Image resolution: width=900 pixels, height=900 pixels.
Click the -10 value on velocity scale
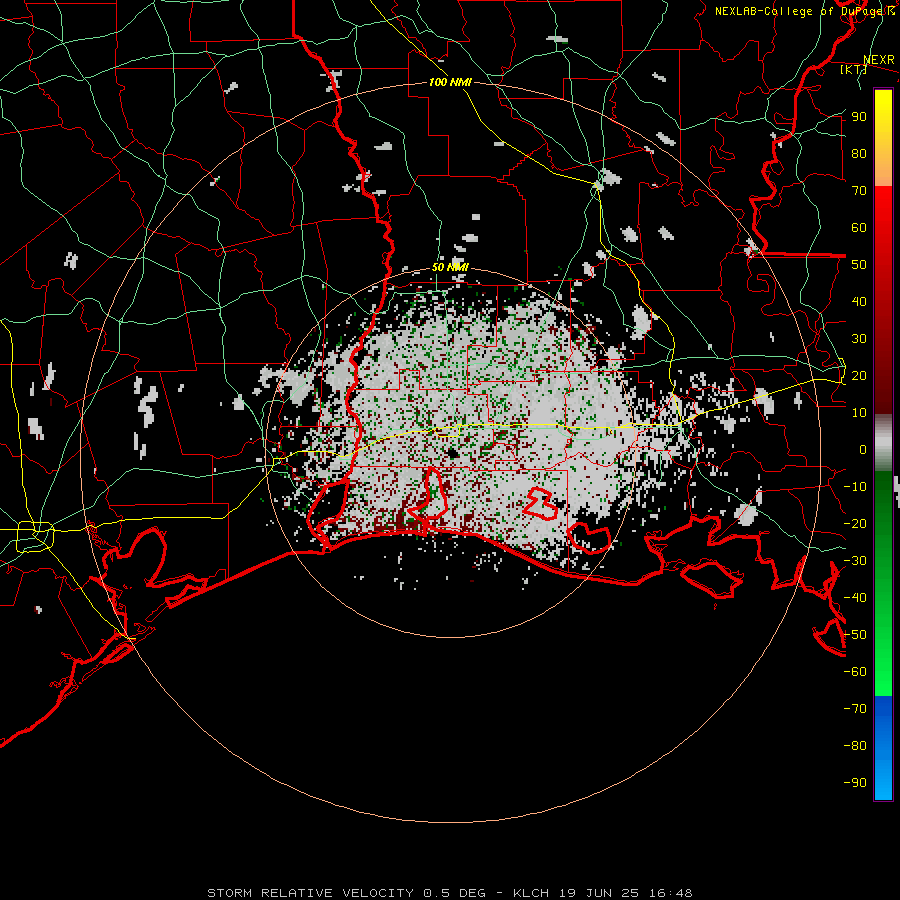pos(855,487)
